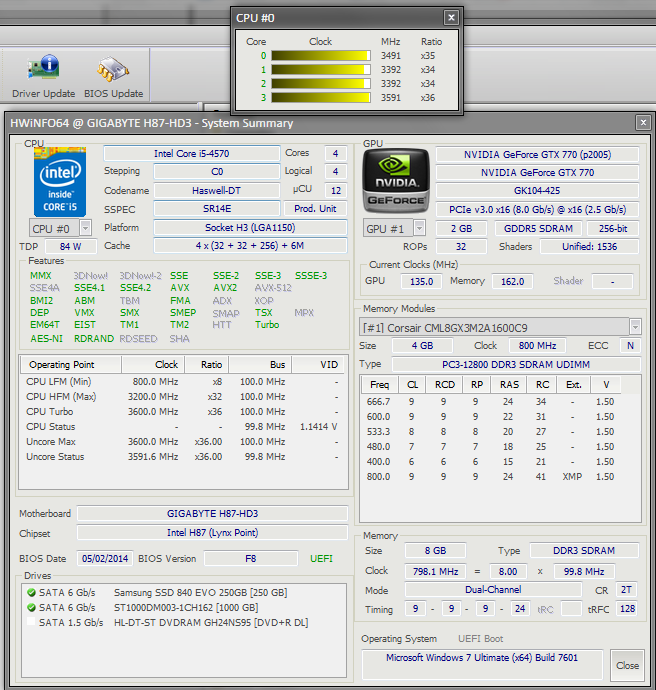Click the VID column header

pyautogui.click(x=319, y=364)
